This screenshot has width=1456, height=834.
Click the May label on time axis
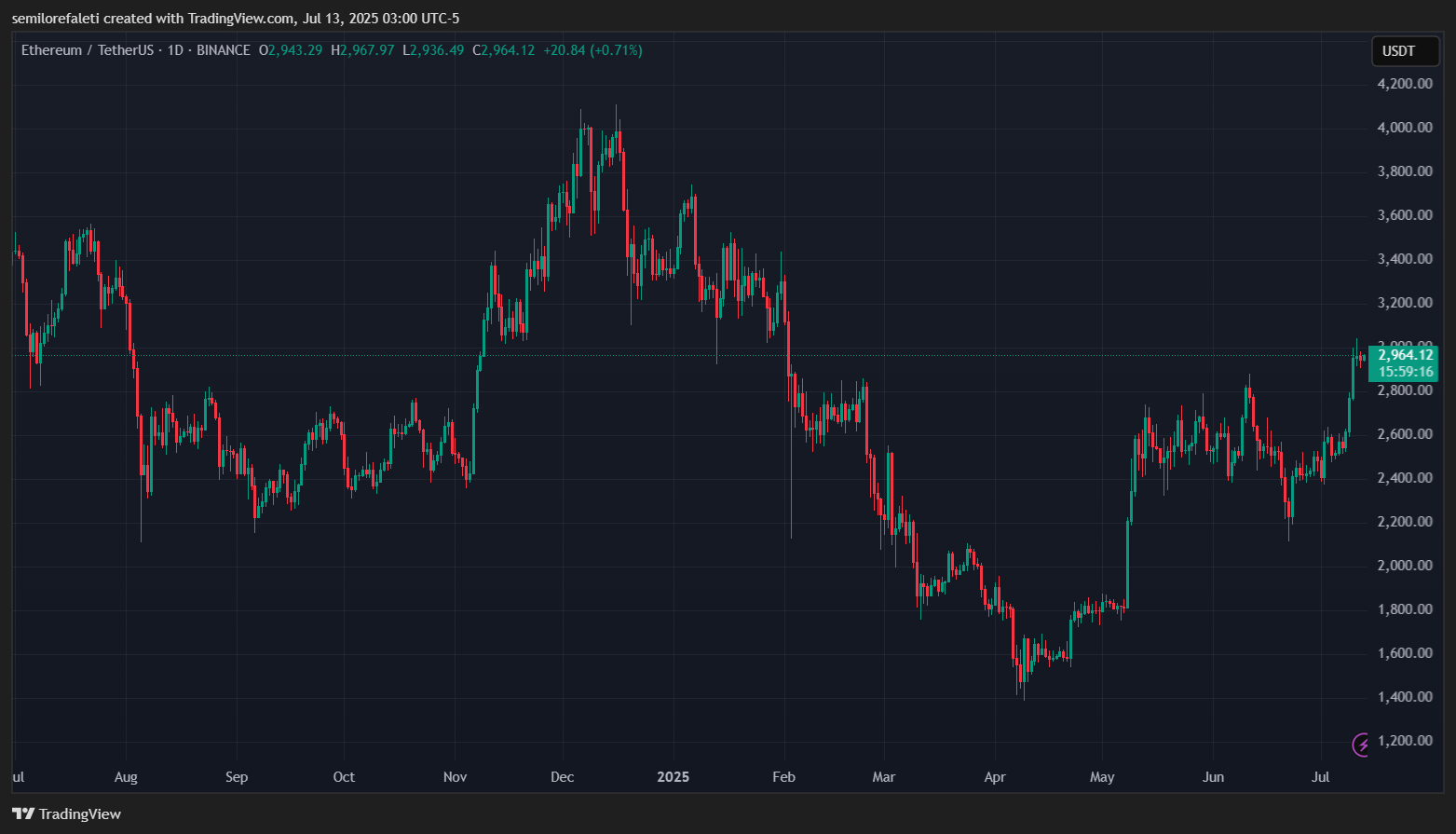pos(1102,777)
